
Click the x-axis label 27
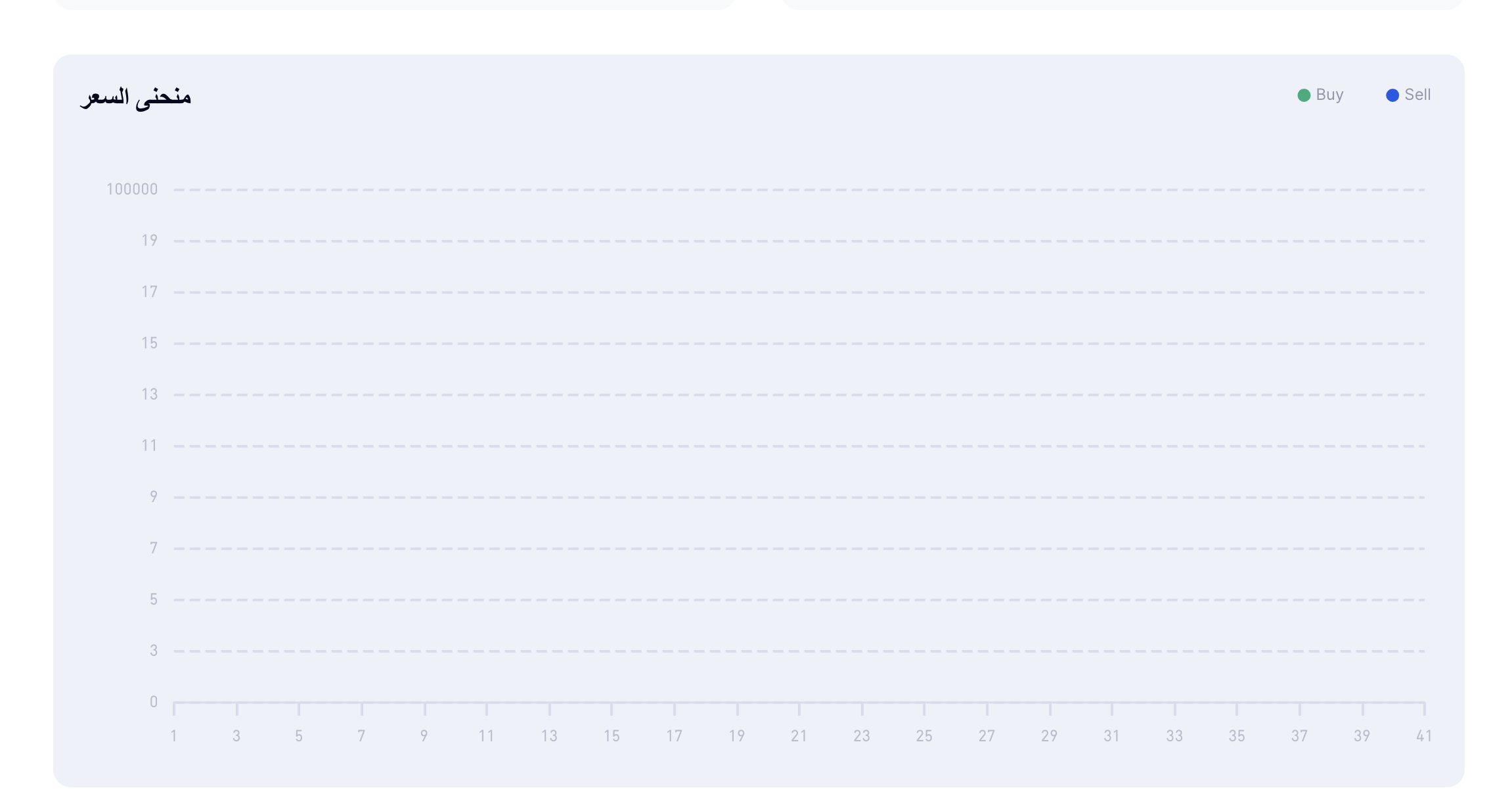[x=987, y=736]
